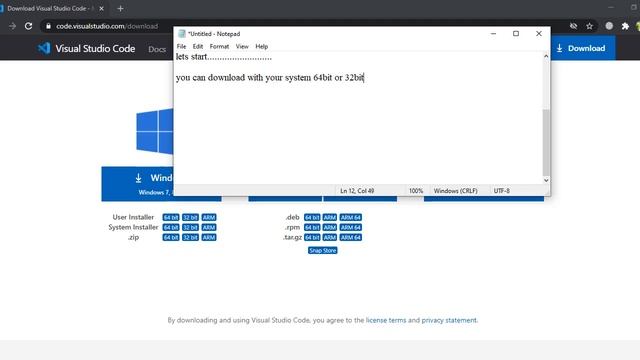The height and width of the screenshot is (360, 640).
Task: Open the Notepad Format menu
Action: tap(219, 47)
